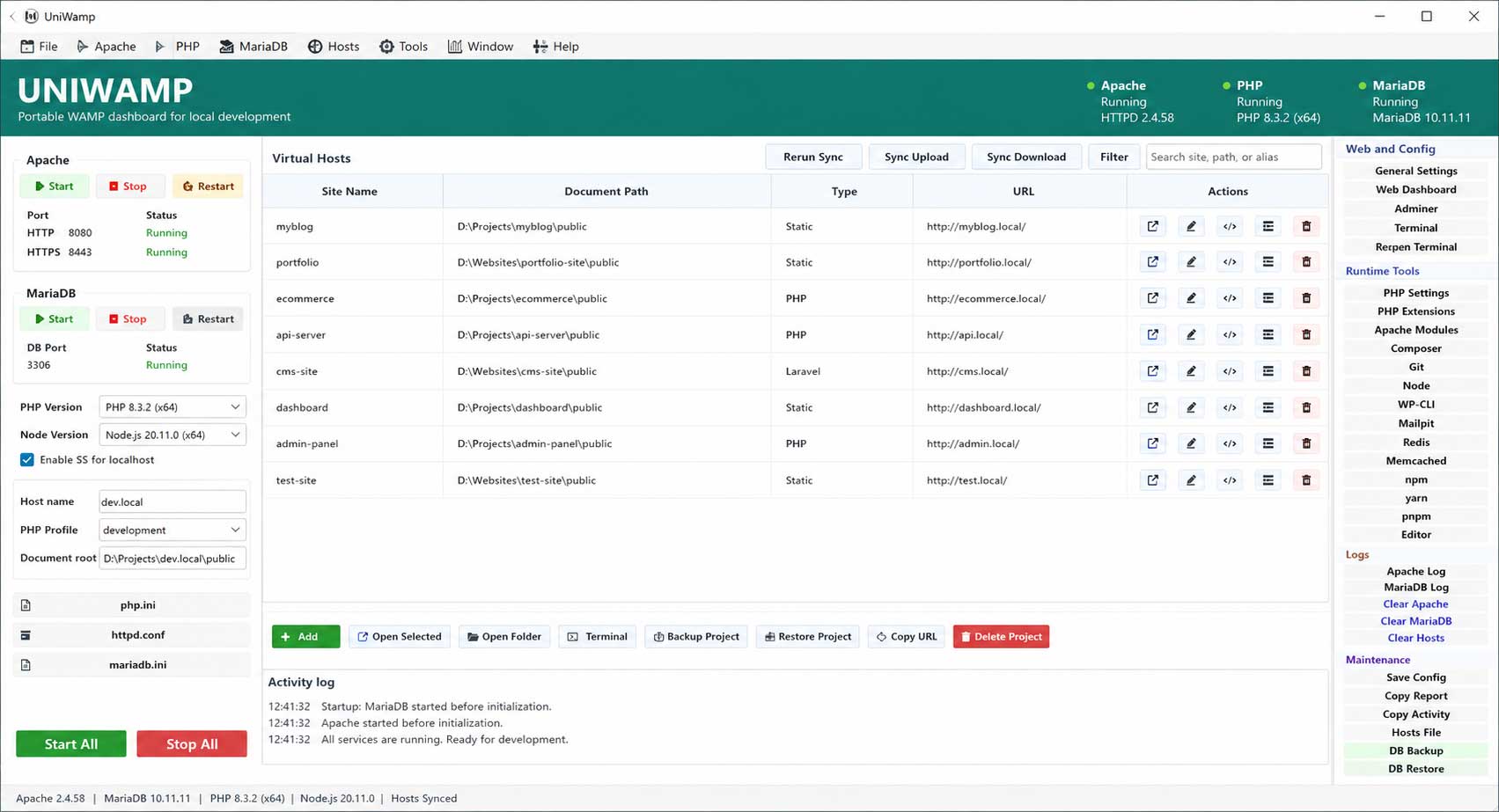Open the list menu for api-server row
This screenshot has height=812, width=1499.
click(1268, 334)
